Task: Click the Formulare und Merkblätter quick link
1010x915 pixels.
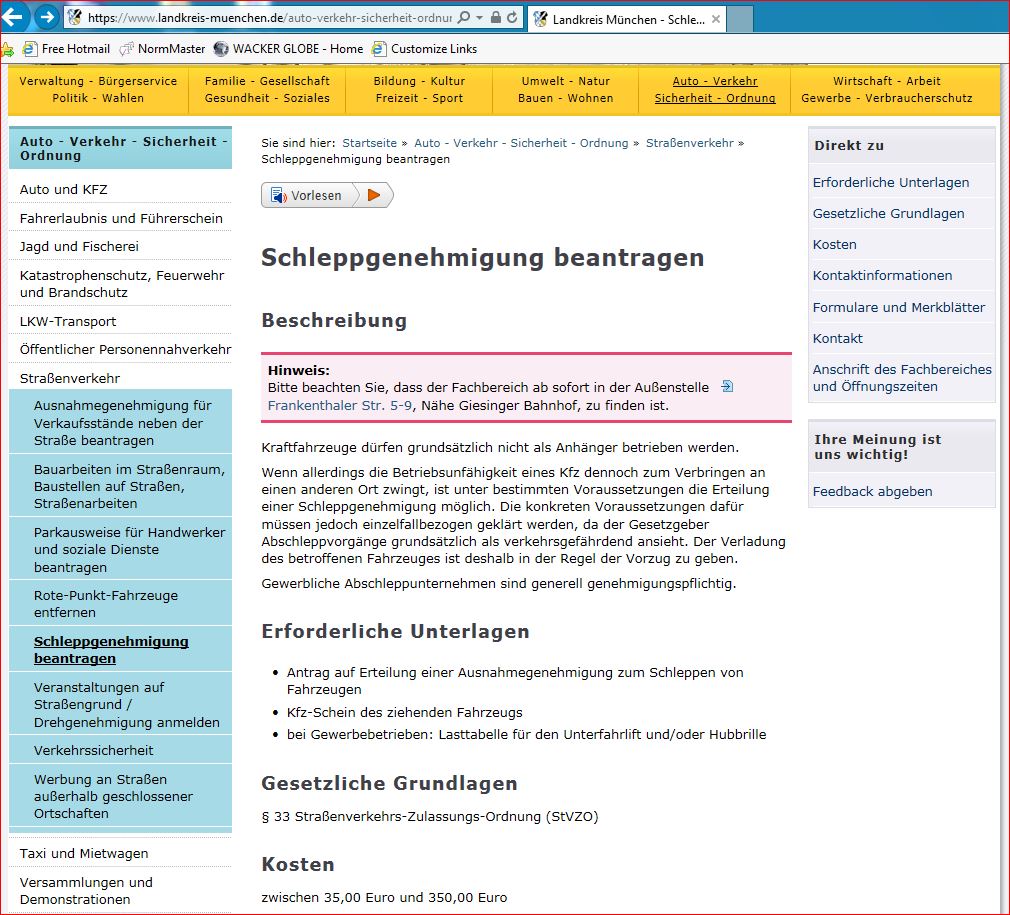Action: pos(899,307)
